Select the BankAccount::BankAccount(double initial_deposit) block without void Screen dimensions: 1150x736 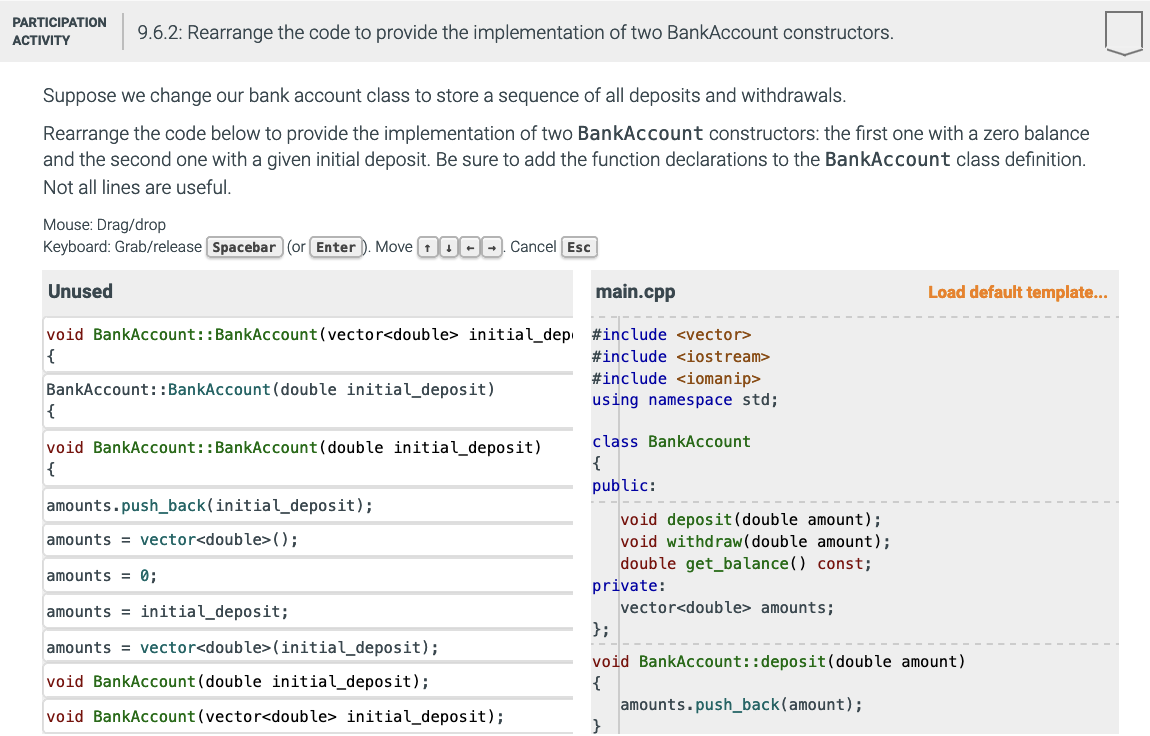pos(308,400)
